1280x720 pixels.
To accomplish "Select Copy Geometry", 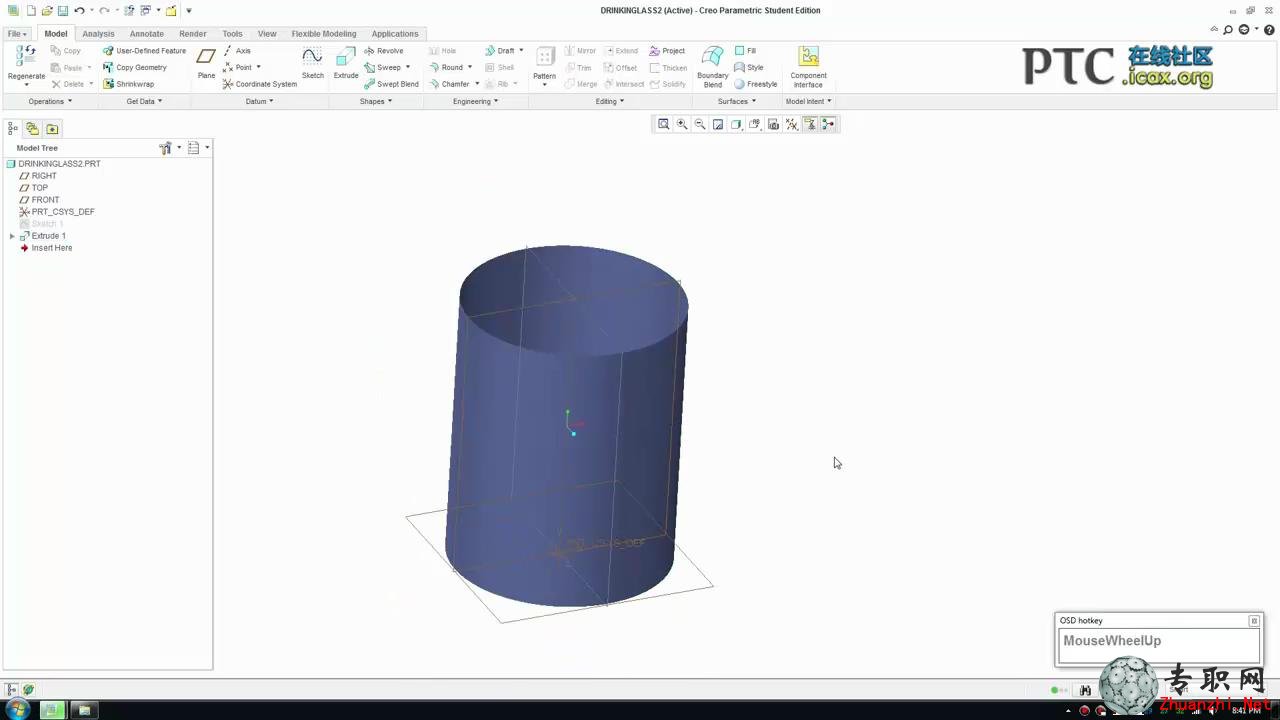I will click(135, 68).
